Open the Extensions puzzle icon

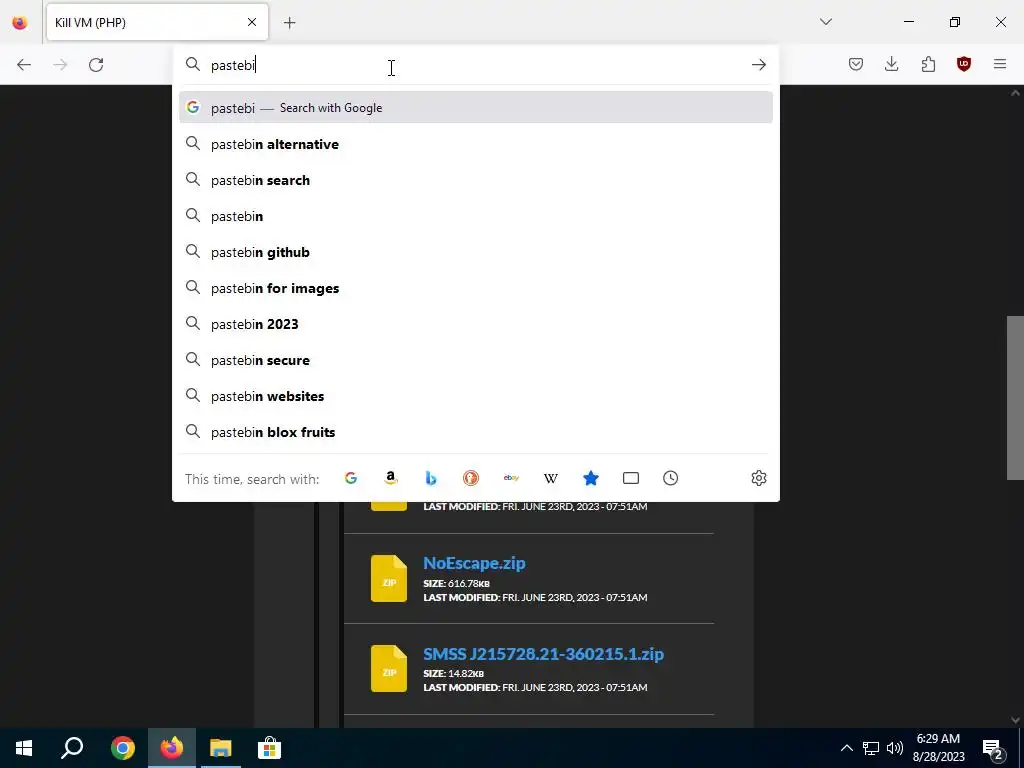click(x=928, y=64)
